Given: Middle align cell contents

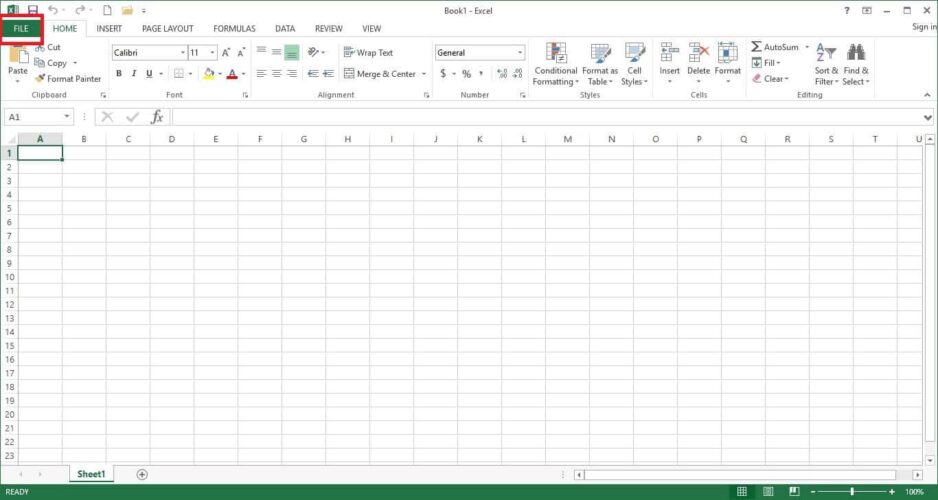Looking at the screenshot, I should point(276,52).
